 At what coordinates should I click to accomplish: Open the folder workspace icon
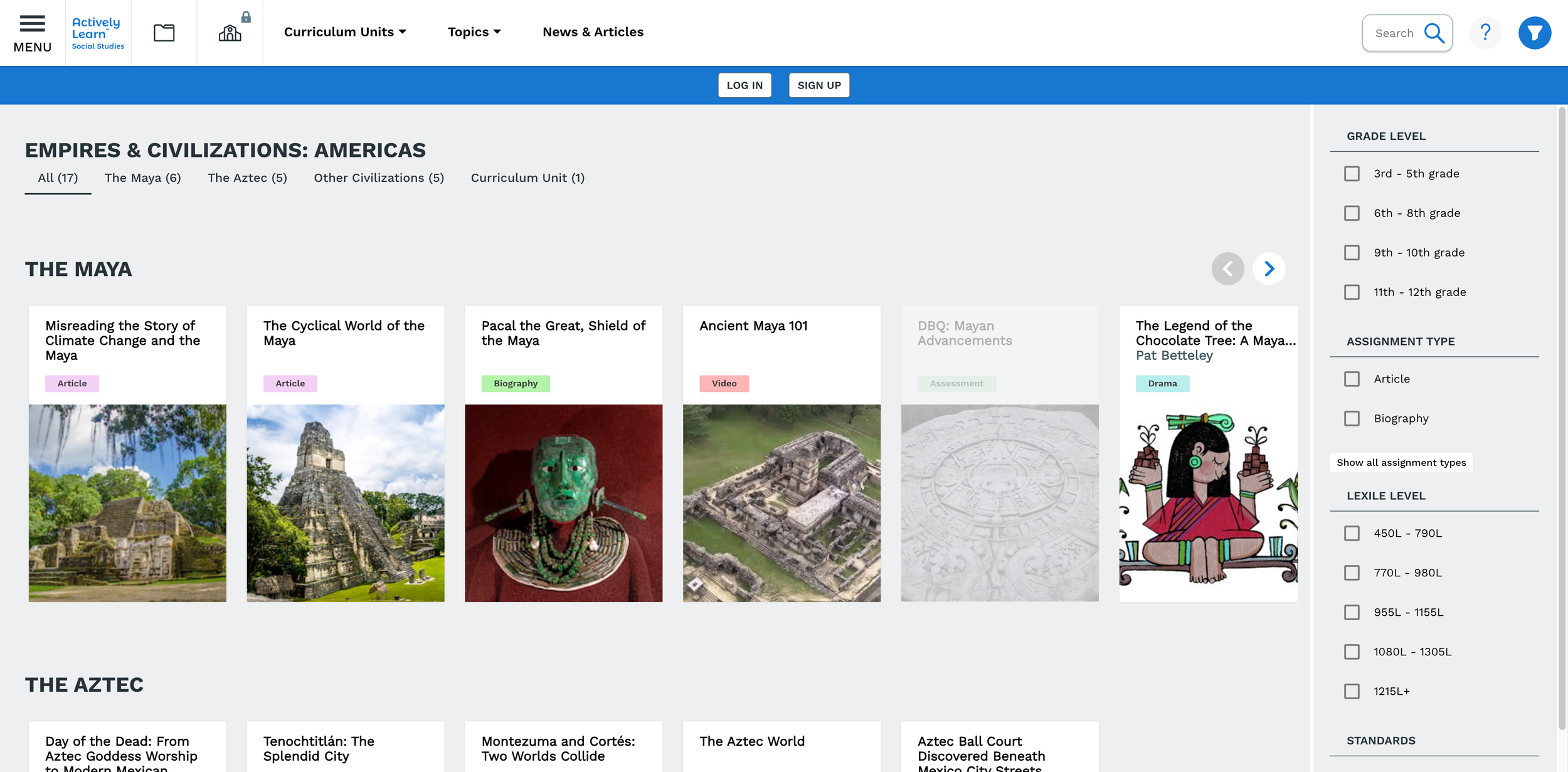164,33
